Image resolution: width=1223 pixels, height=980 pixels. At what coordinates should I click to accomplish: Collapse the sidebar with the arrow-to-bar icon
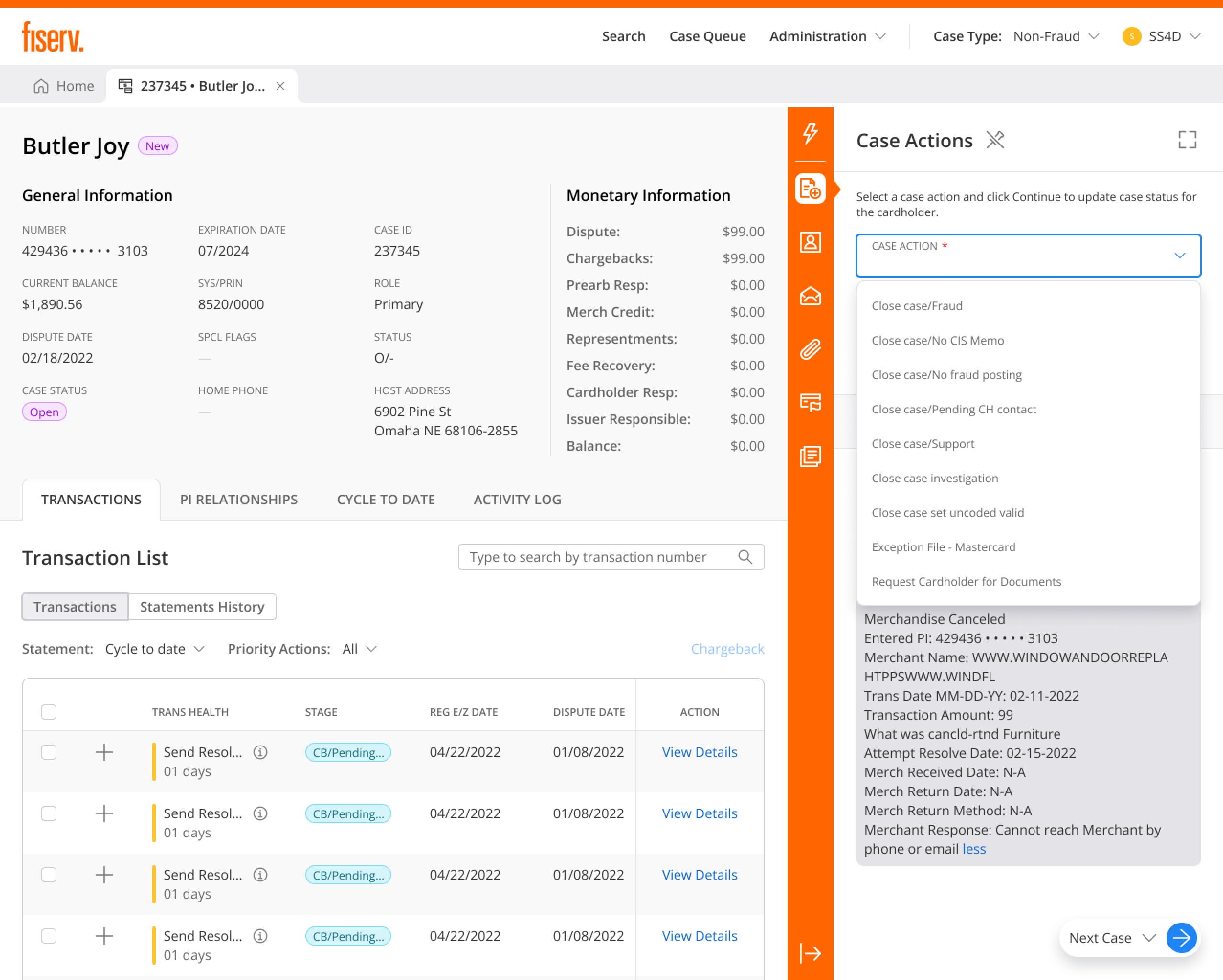810,953
